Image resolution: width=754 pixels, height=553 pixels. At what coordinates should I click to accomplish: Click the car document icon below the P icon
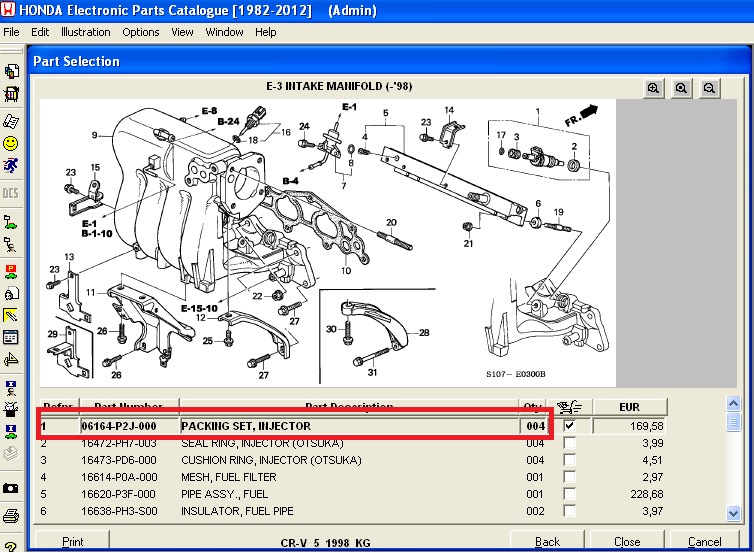tap(11, 293)
